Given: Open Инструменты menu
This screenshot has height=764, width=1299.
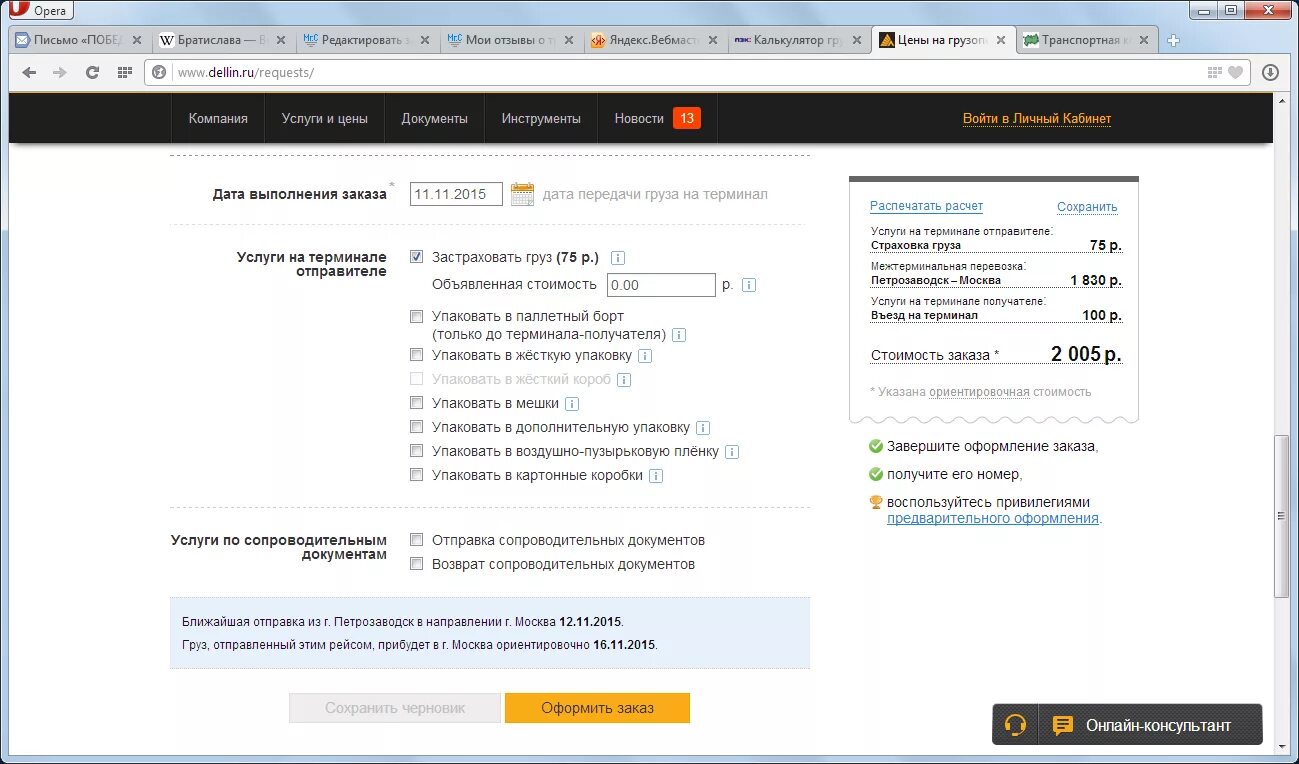Looking at the screenshot, I should 541,118.
